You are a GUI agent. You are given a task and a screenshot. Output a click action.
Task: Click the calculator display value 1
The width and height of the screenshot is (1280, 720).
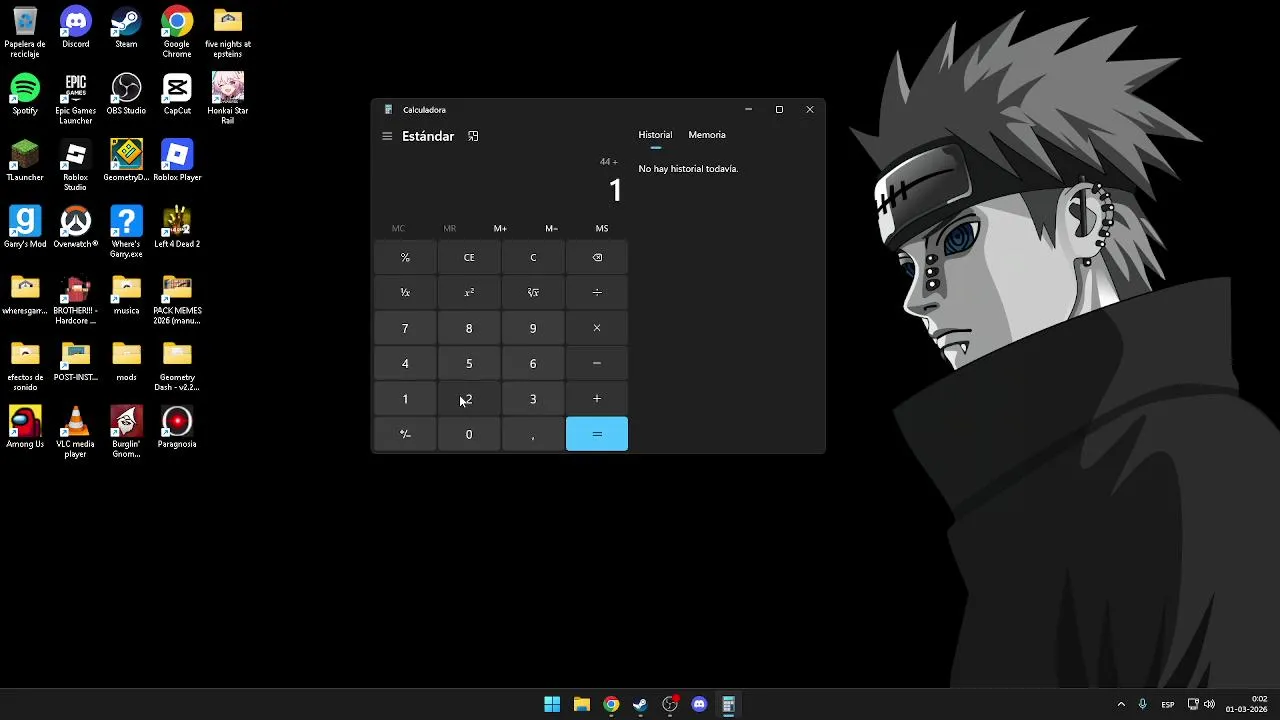(616, 190)
